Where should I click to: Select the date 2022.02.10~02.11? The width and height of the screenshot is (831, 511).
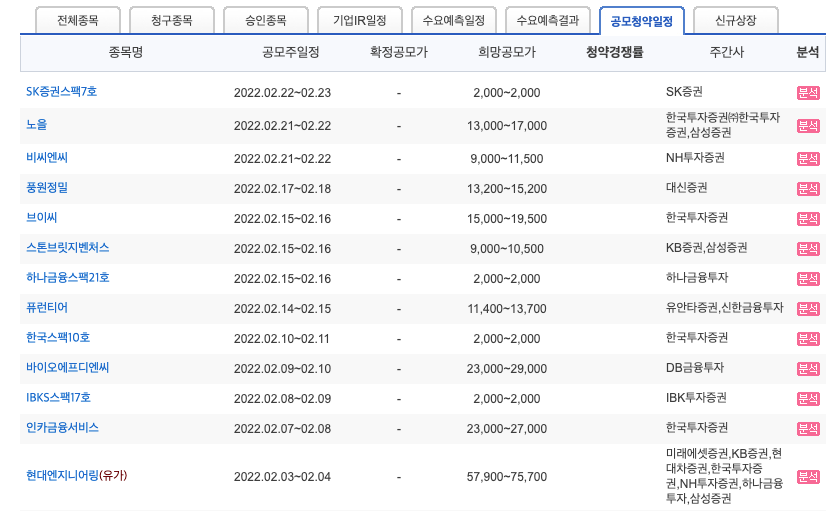click(x=281, y=339)
